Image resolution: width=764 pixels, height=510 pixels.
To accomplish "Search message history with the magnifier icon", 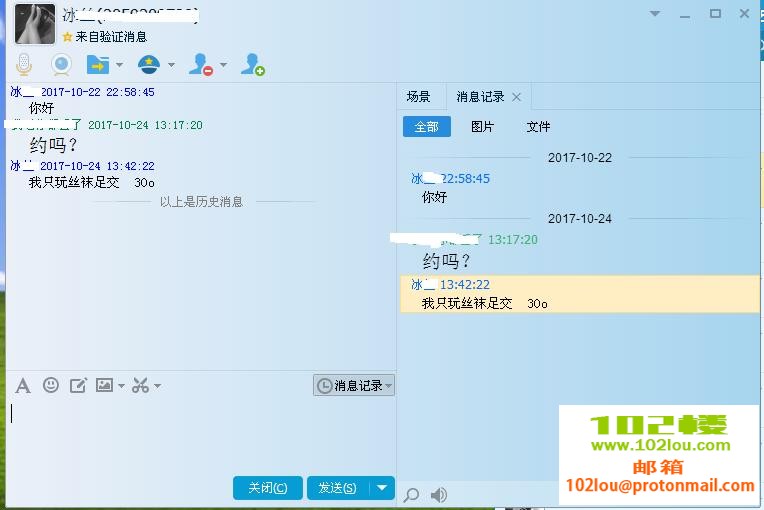I will tap(411, 495).
